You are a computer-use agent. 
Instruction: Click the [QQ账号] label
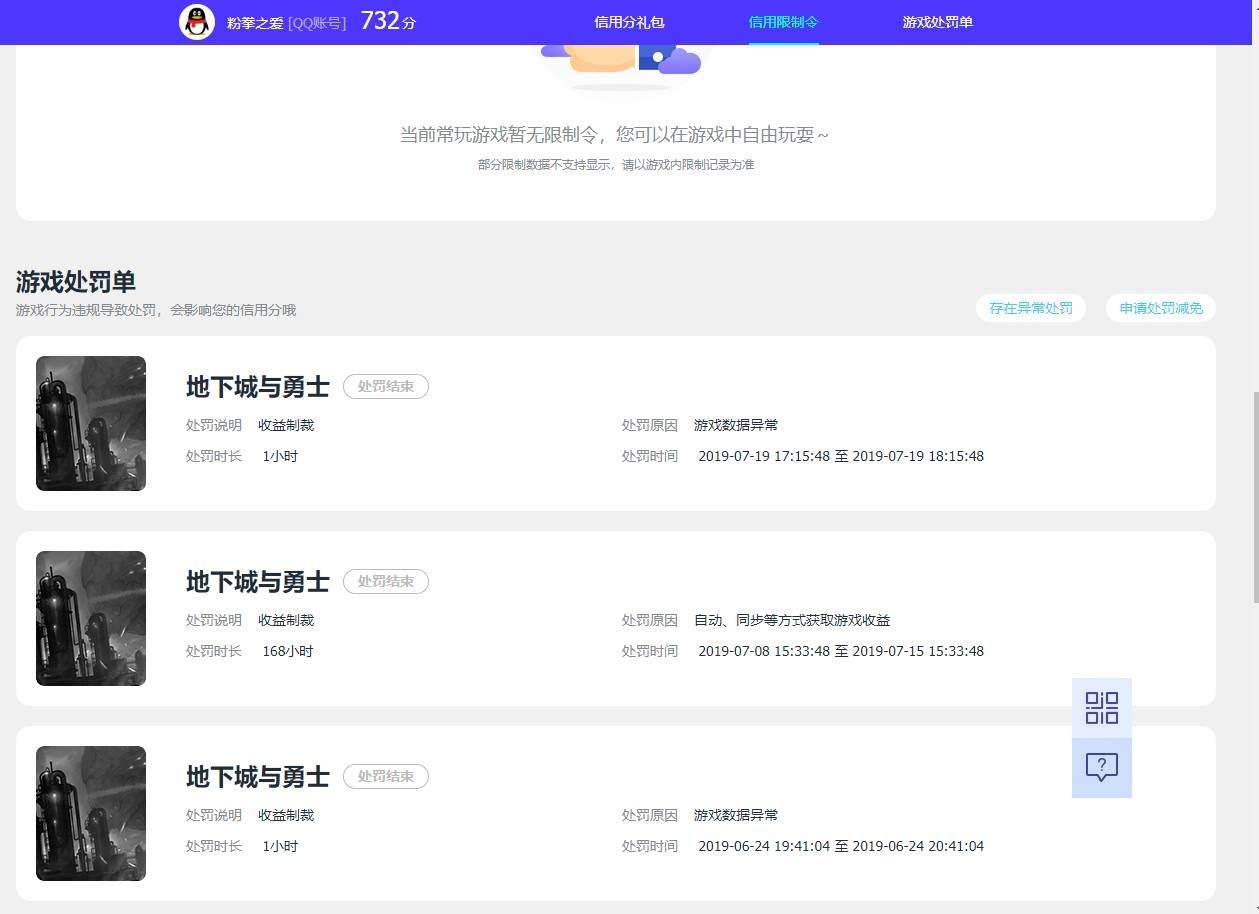coord(317,22)
